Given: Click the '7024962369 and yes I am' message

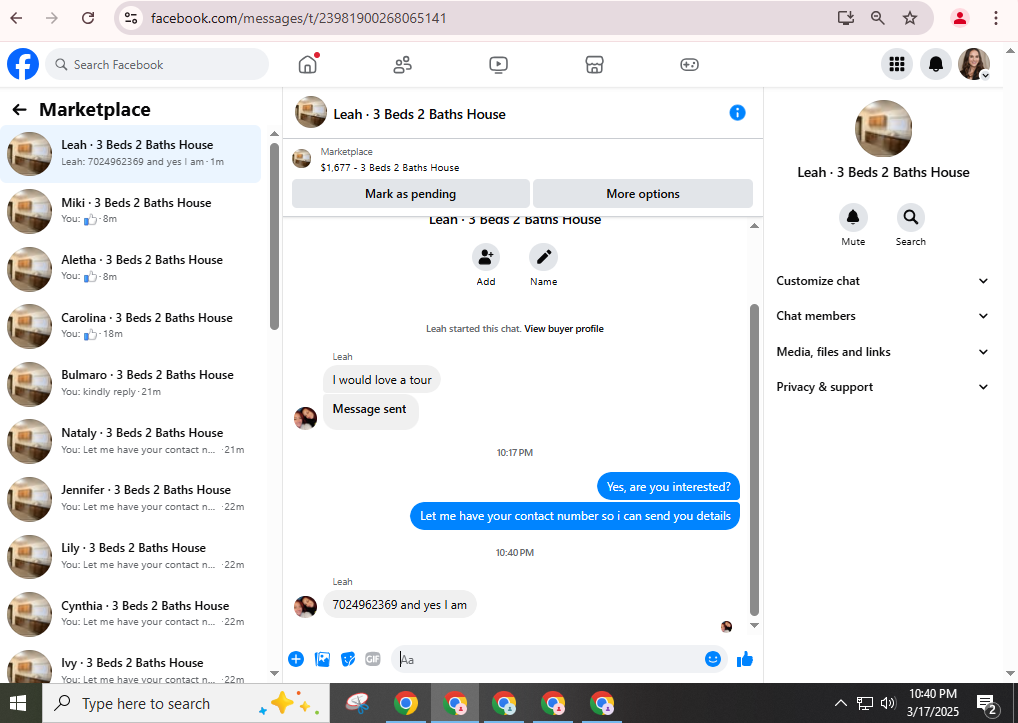Looking at the screenshot, I should click(x=399, y=605).
